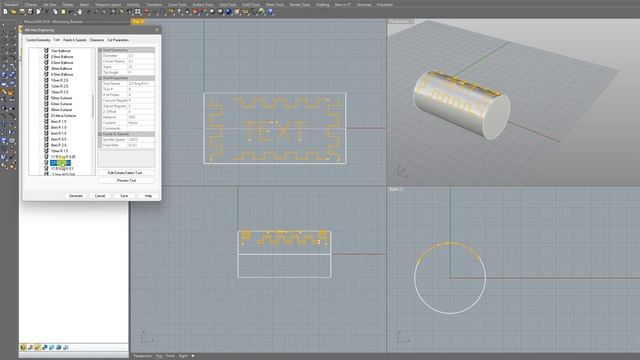Click the Right viewport title label
The image size is (640, 360).
pyautogui.click(x=396, y=189)
